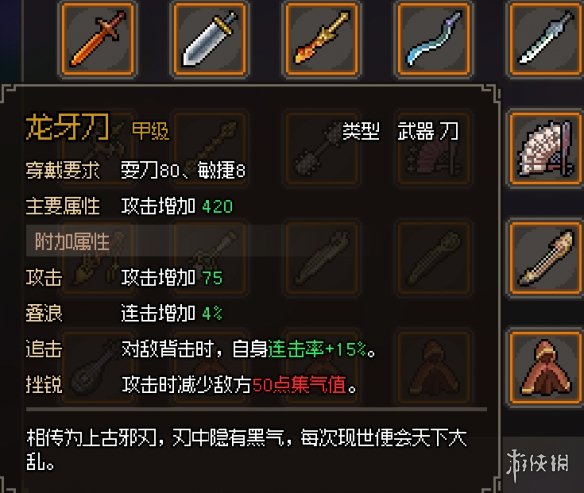Click the 游侠网 watermark logo
Screen dimensions: 584x493
[x=537, y=464]
